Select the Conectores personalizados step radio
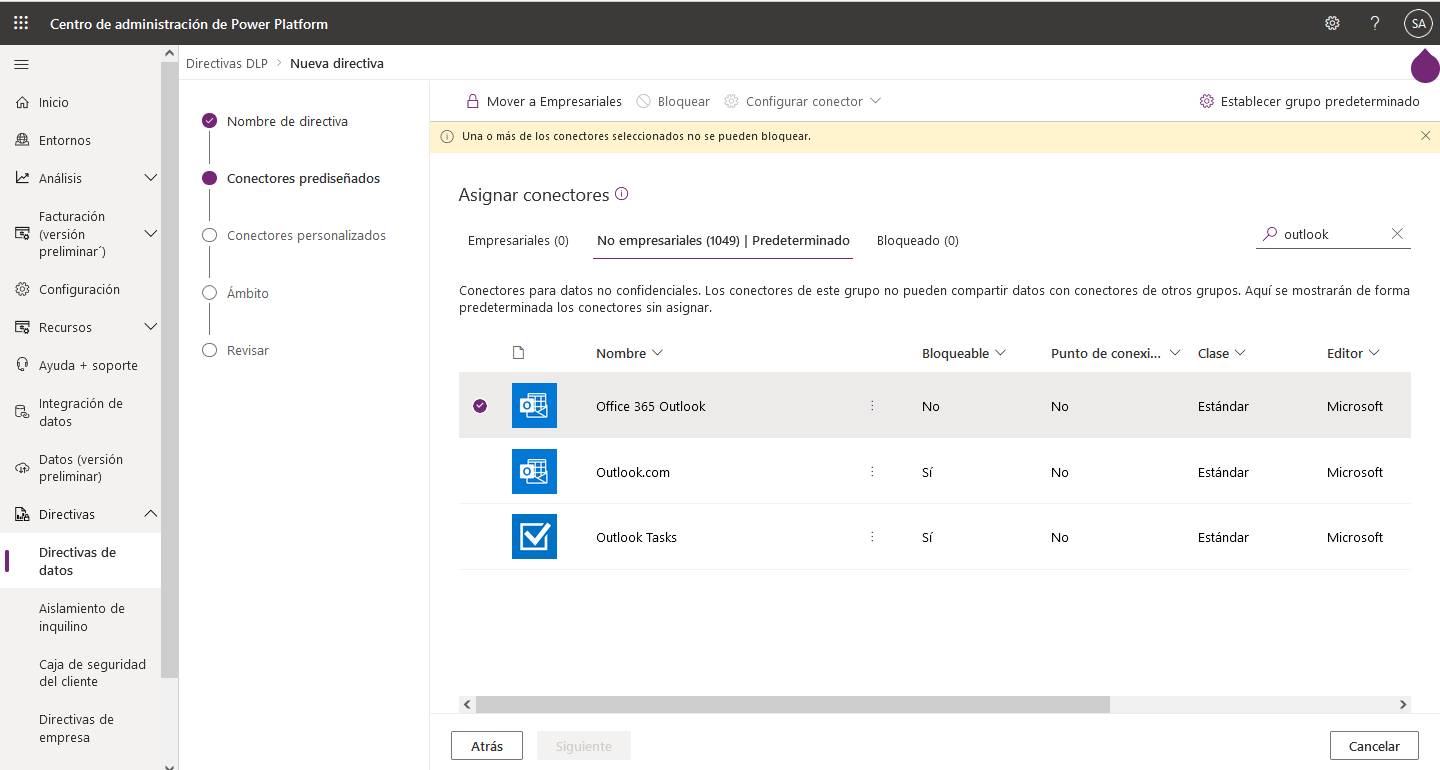The width and height of the screenshot is (1440, 770). click(x=209, y=235)
